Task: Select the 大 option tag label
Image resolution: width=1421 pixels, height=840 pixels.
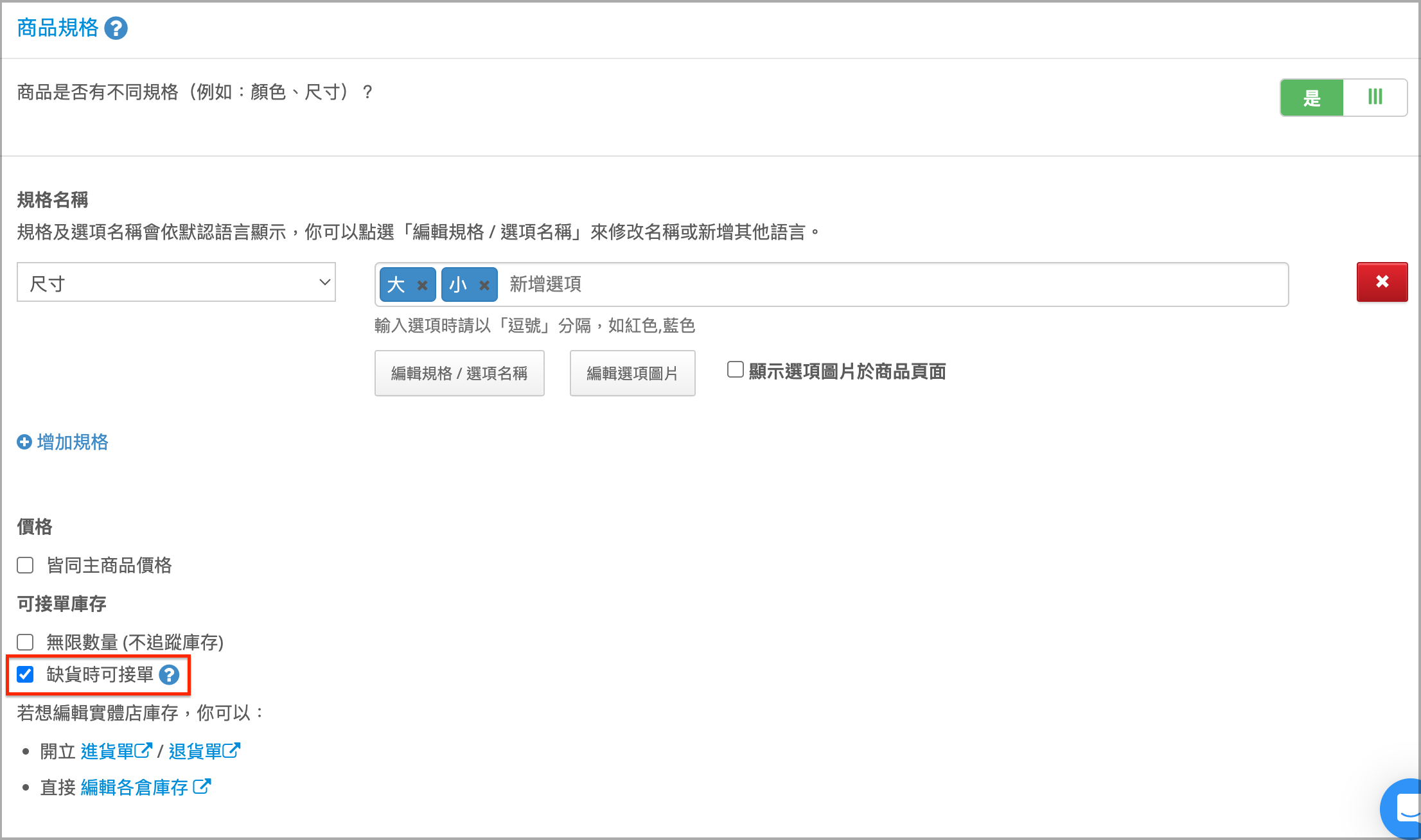Action: click(396, 284)
